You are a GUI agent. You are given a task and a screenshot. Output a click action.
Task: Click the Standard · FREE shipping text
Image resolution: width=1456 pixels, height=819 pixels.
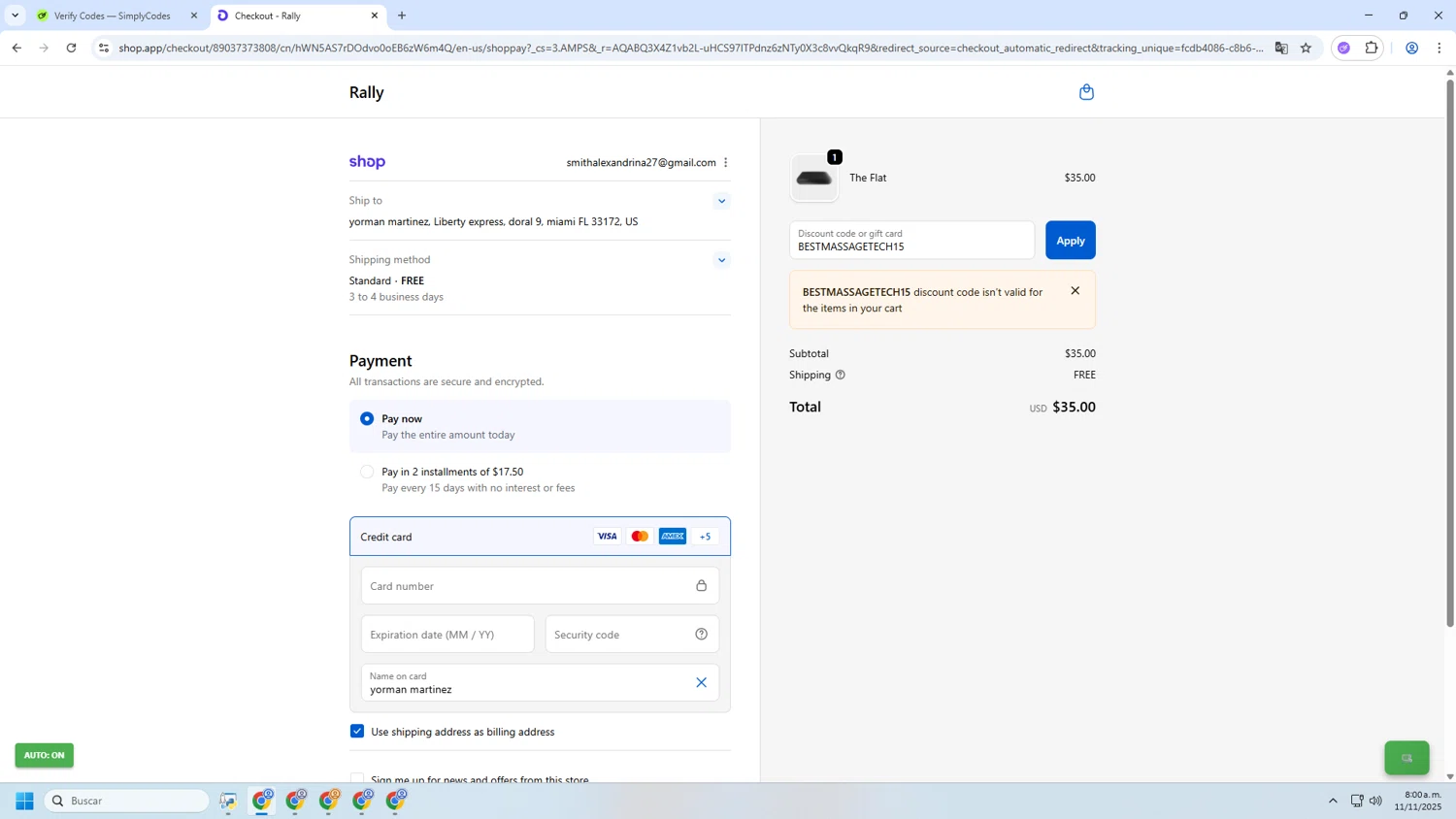coord(386,281)
